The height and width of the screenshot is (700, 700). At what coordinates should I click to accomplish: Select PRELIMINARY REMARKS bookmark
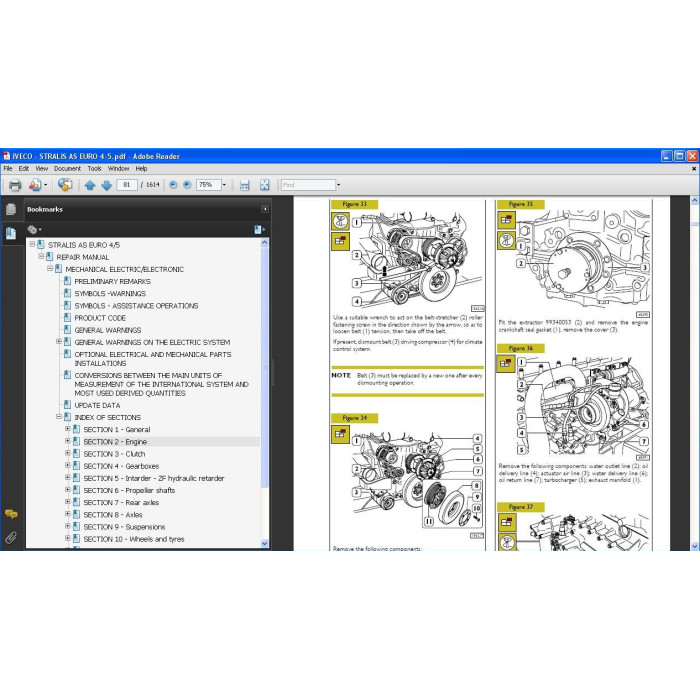pyautogui.click(x=112, y=281)
